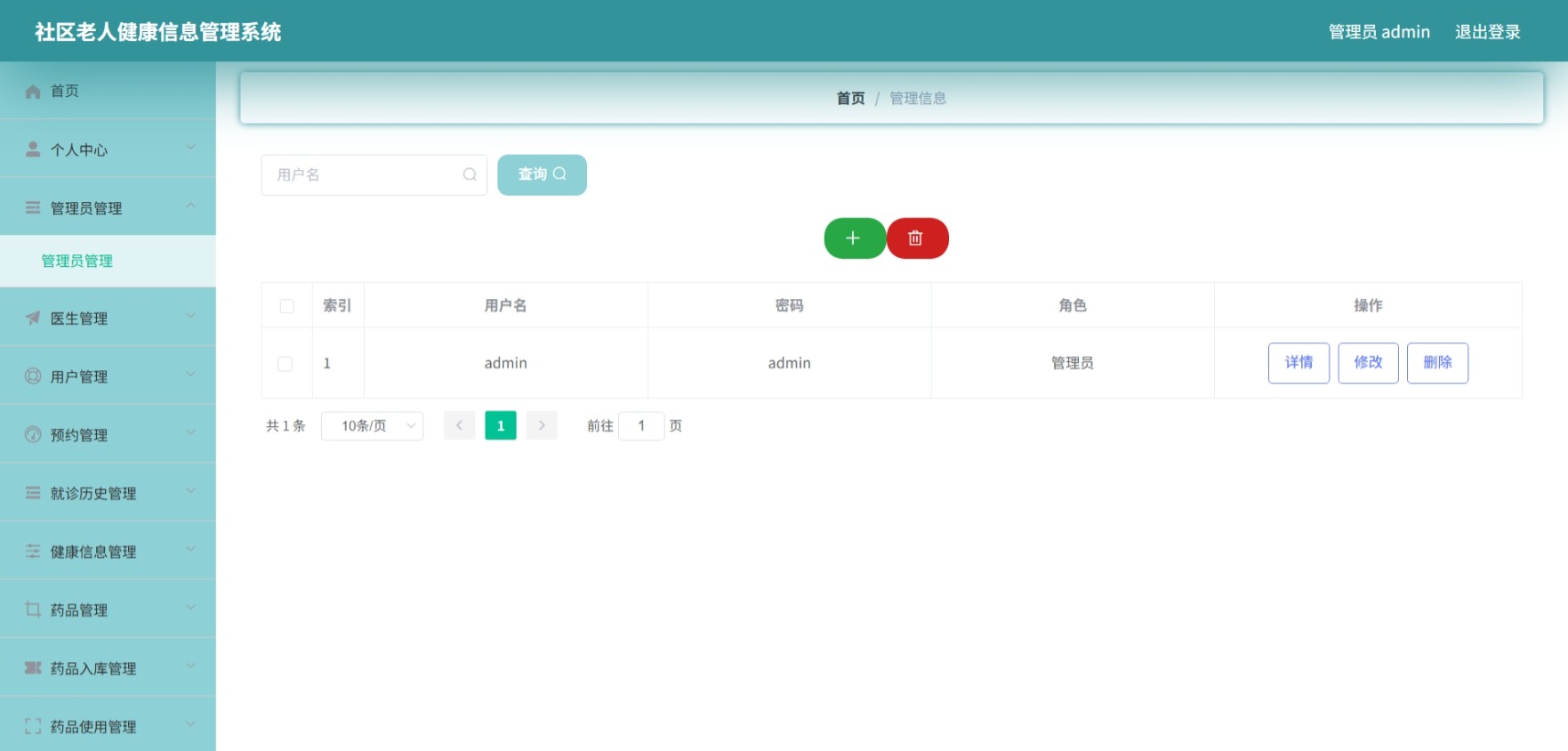The width and height of the screenshot is (1568, 751).
Task: Collapse 管理员管理 menu using its up chevron
Action: 190,206
